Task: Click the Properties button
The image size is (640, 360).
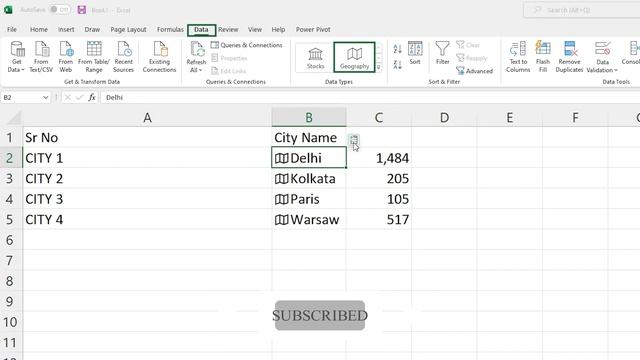Action: tap(229, 58)
